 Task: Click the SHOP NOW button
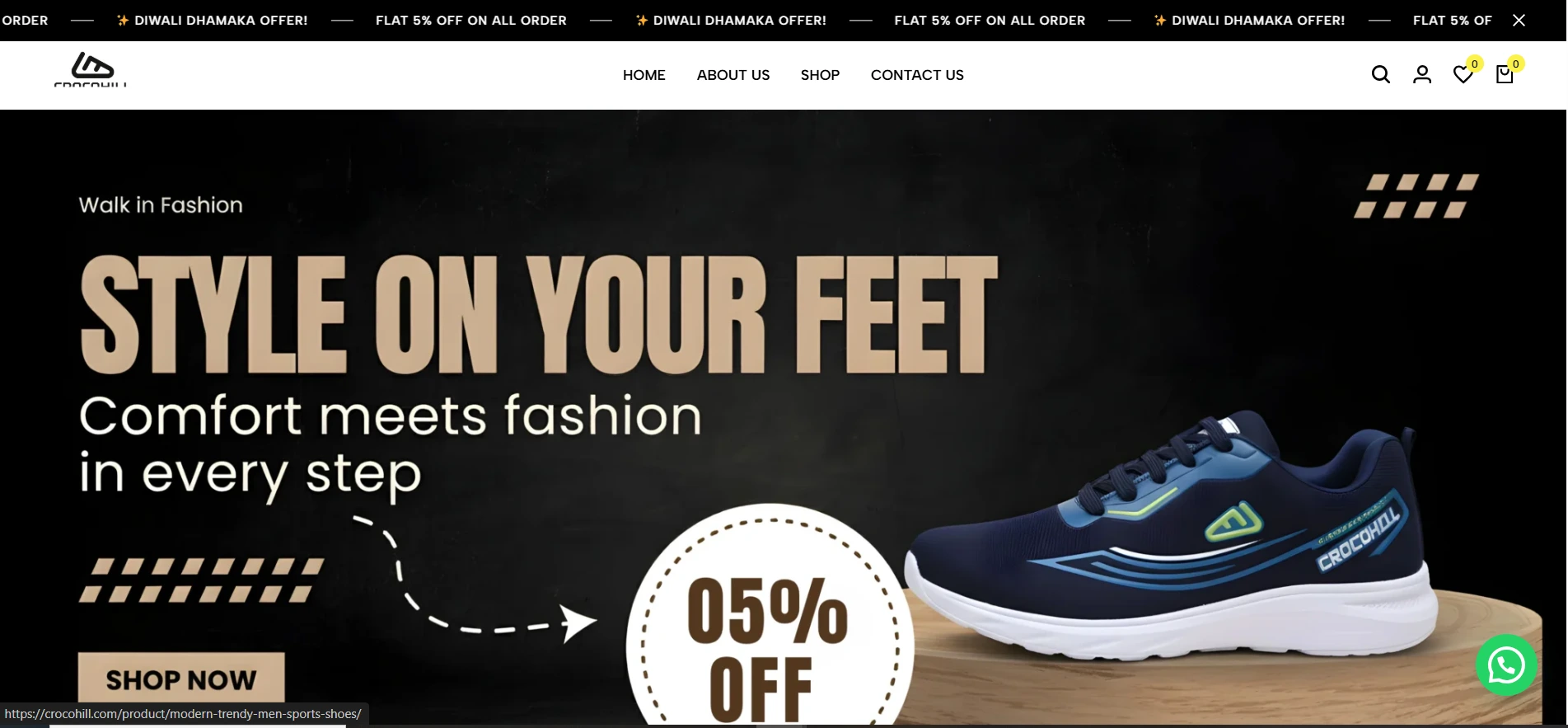[181, 679]
